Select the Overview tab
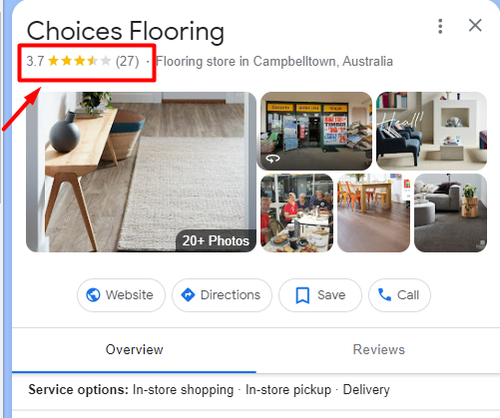The height and width of the screenshot is (418, 500). (134, 350)
